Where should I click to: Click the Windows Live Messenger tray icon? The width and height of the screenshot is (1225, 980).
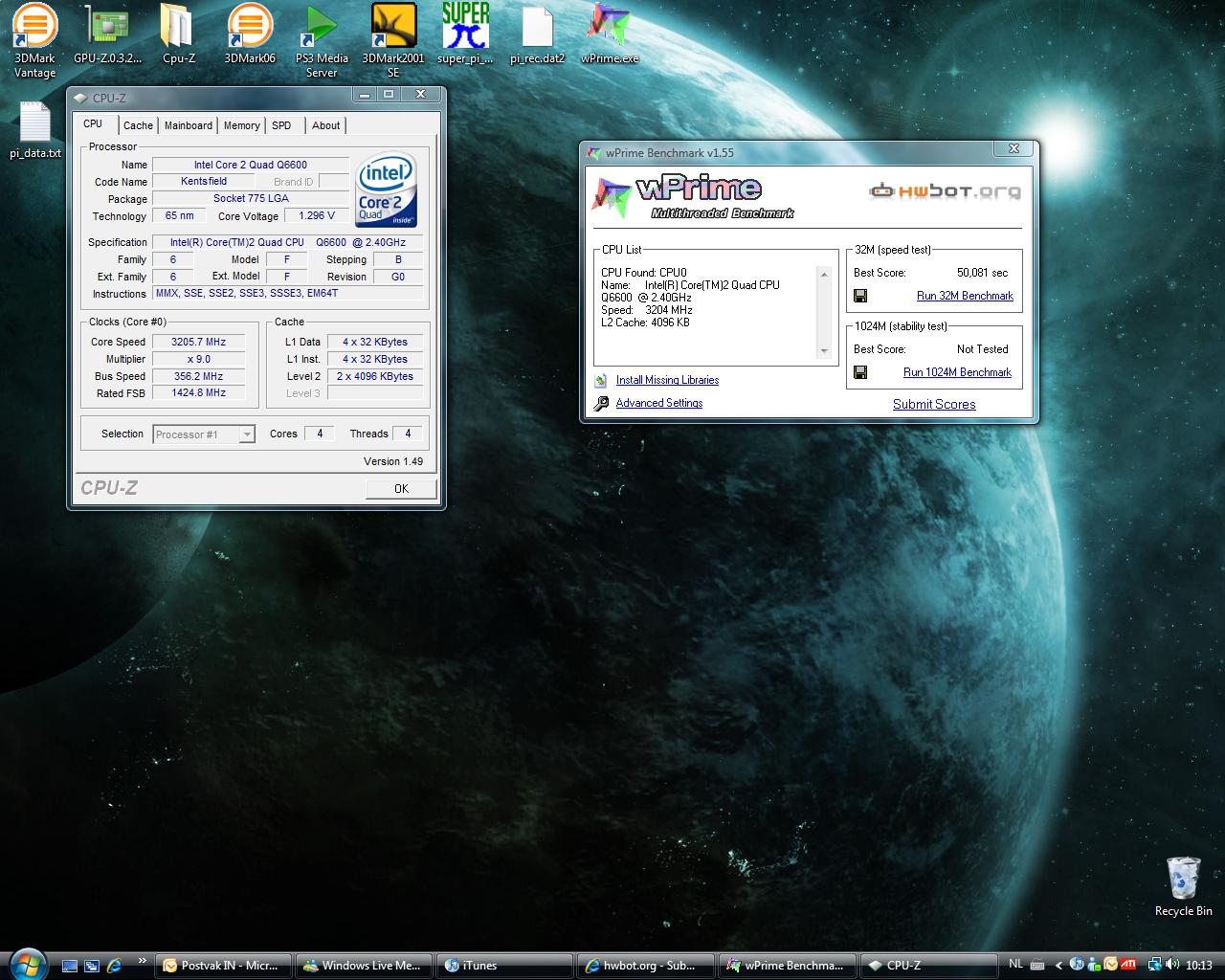(x=1095, y=965)
